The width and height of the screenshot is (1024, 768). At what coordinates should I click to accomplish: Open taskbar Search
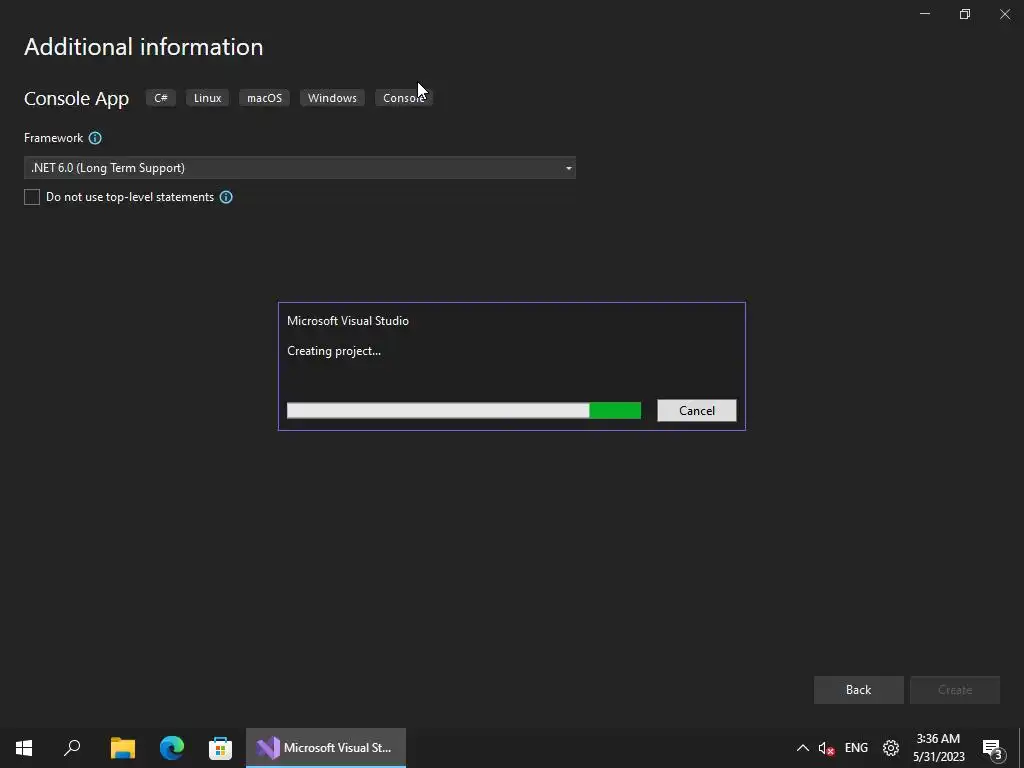(72, 748)
